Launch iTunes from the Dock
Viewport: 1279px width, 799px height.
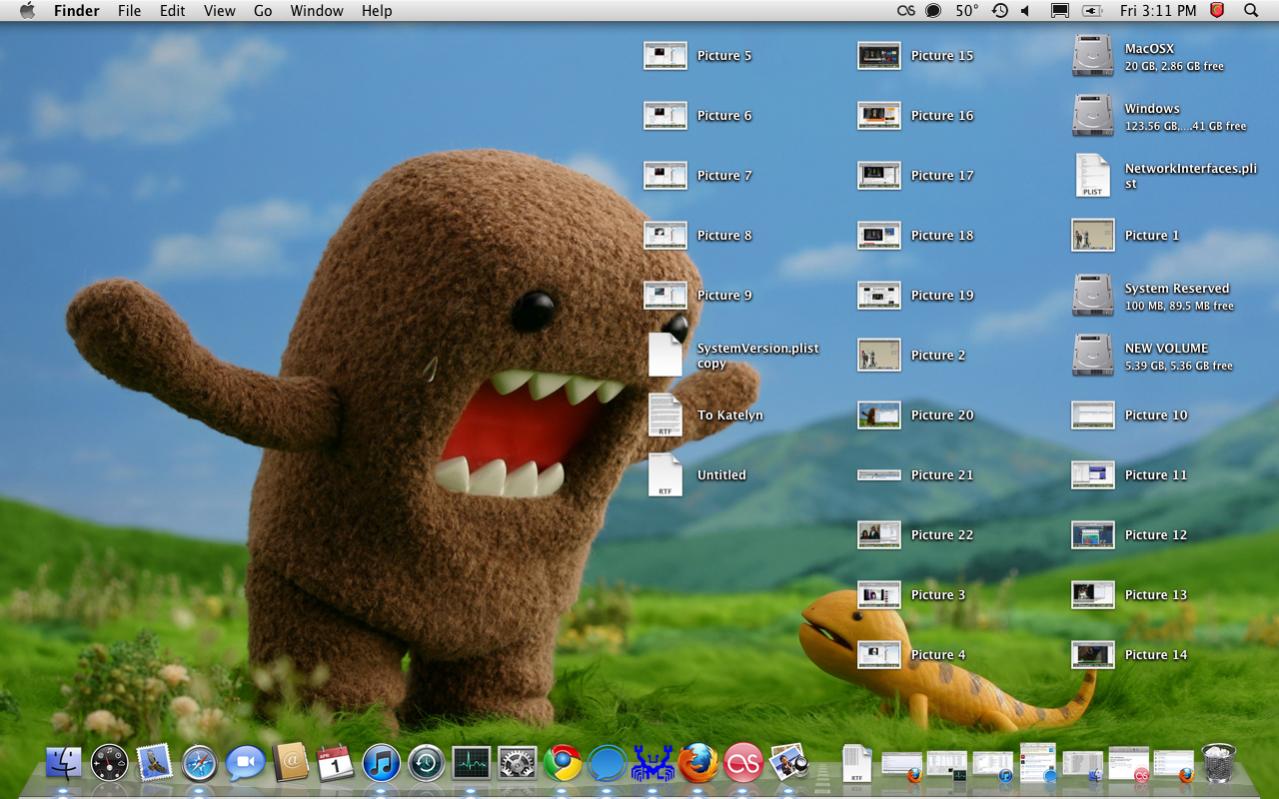[381, 764]
